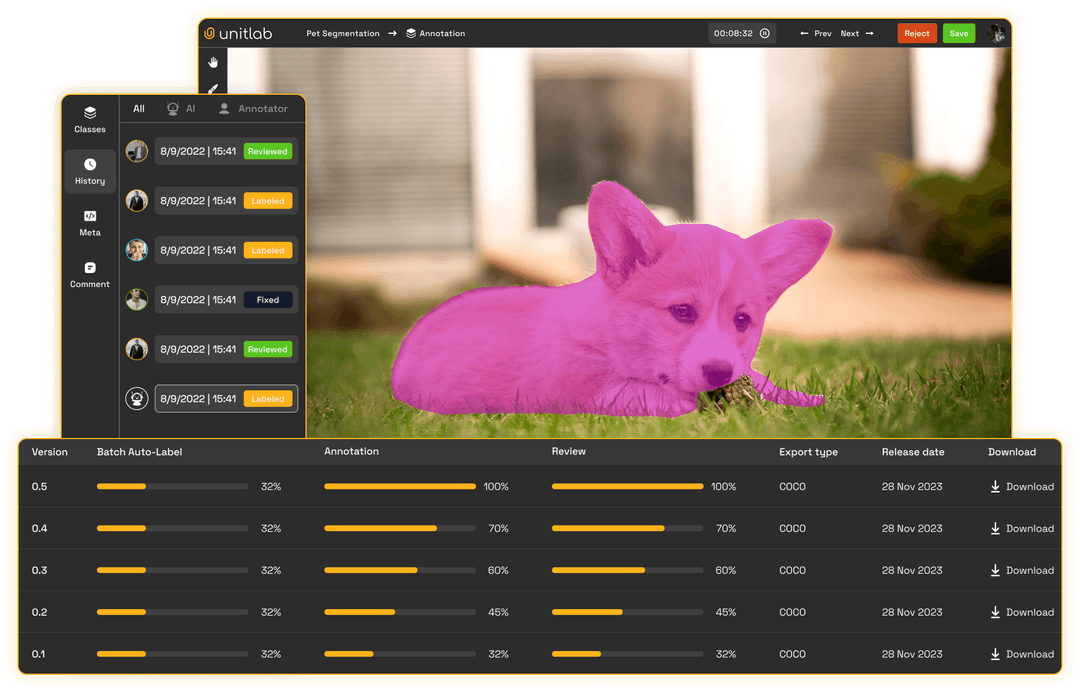Open the Classes panel in the sidebar

click(x=89, y=119)
